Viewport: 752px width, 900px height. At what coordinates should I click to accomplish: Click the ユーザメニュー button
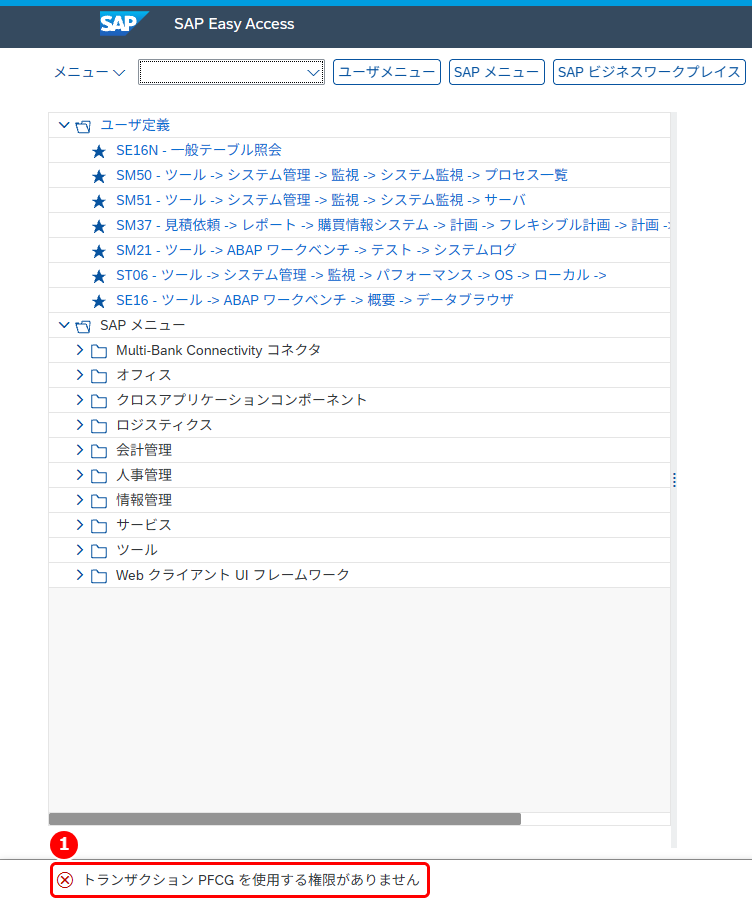387,72
